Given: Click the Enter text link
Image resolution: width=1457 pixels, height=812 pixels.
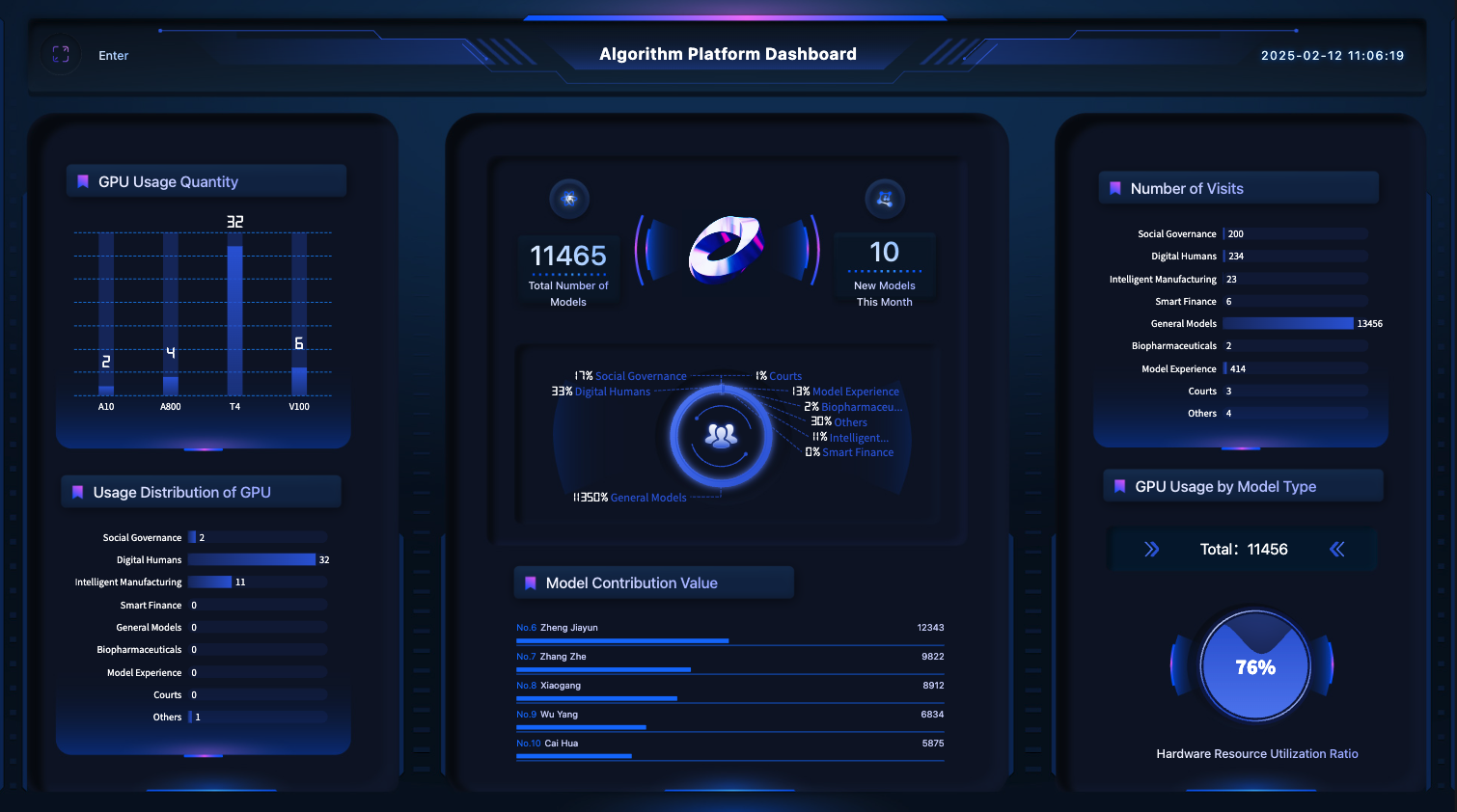Looking at the screenshot, I should click(x=113, y=56).
